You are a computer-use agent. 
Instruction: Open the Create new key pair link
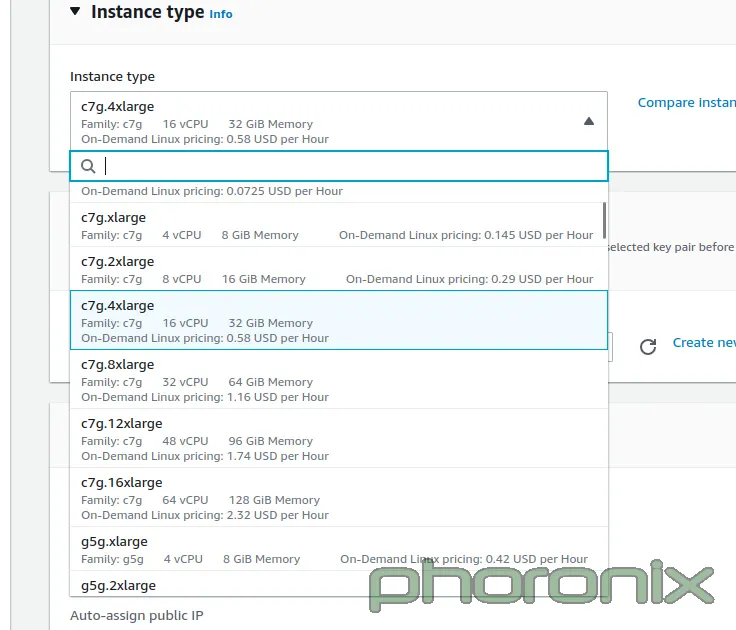(x=704, y=343)
